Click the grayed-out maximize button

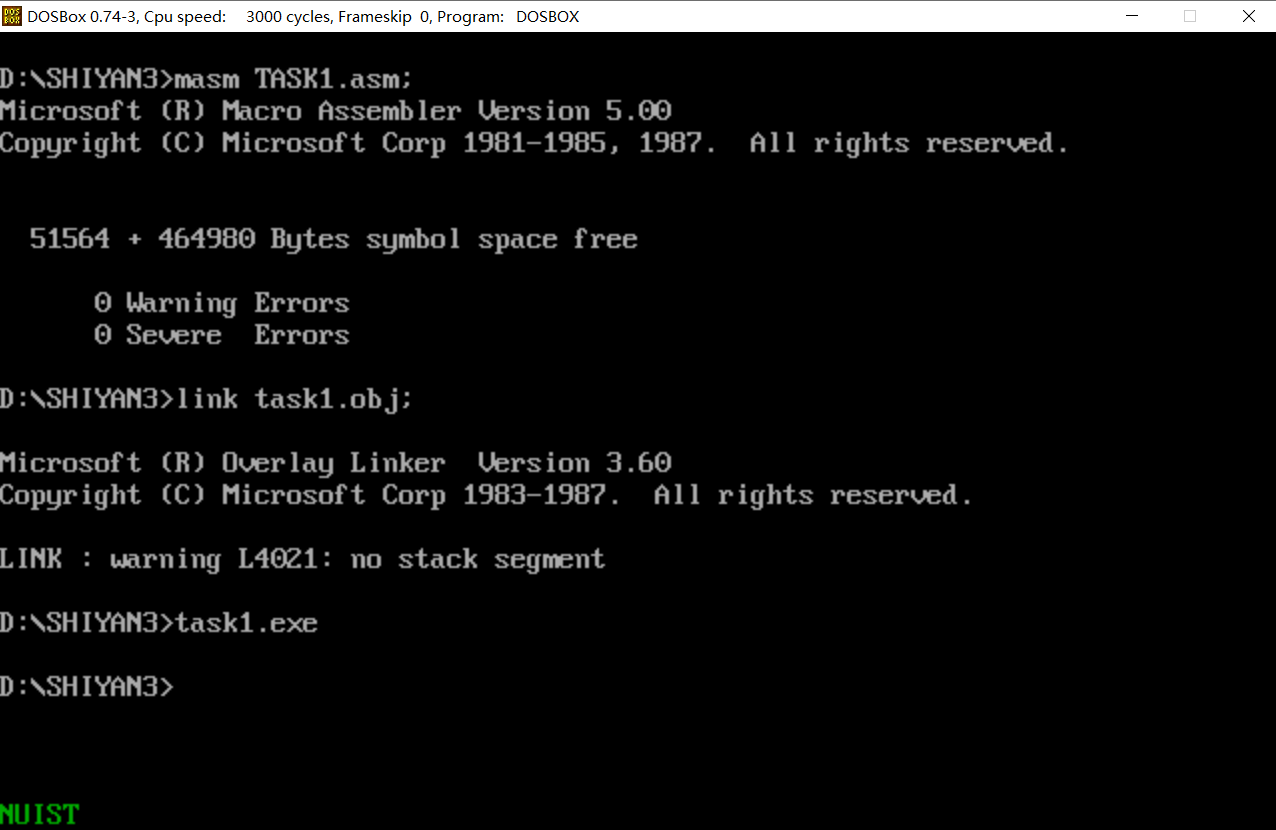click(x=1190, y=16)
